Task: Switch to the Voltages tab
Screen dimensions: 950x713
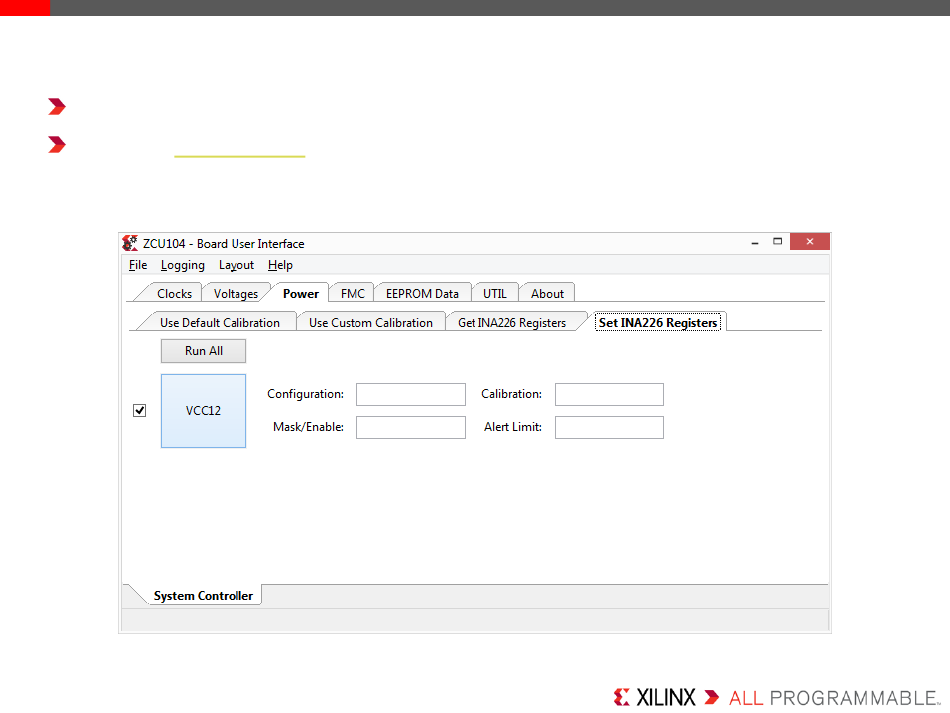Action: coord(236,293)
